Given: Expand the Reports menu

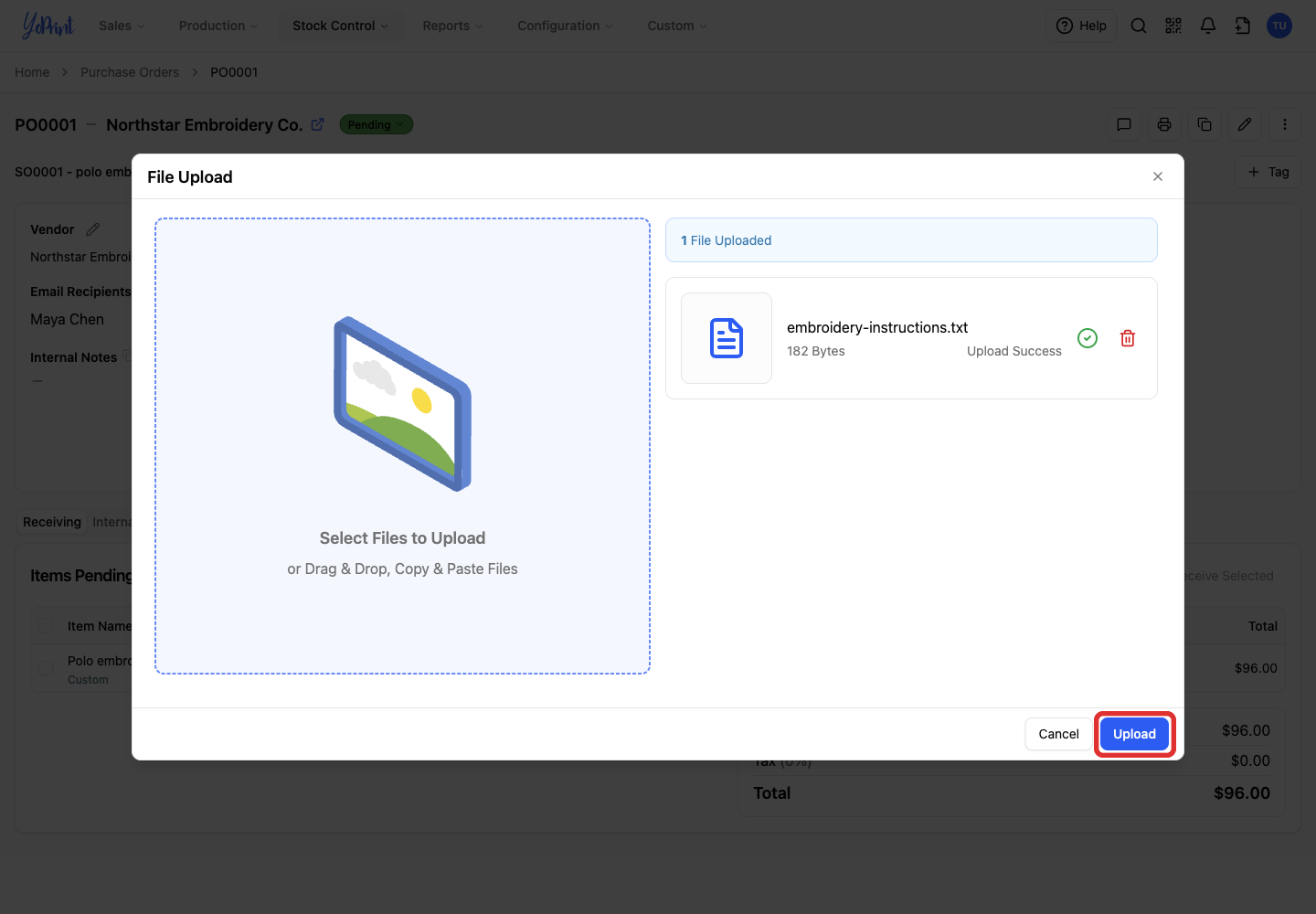Looking at the screenshot, I should pos(452,26).
